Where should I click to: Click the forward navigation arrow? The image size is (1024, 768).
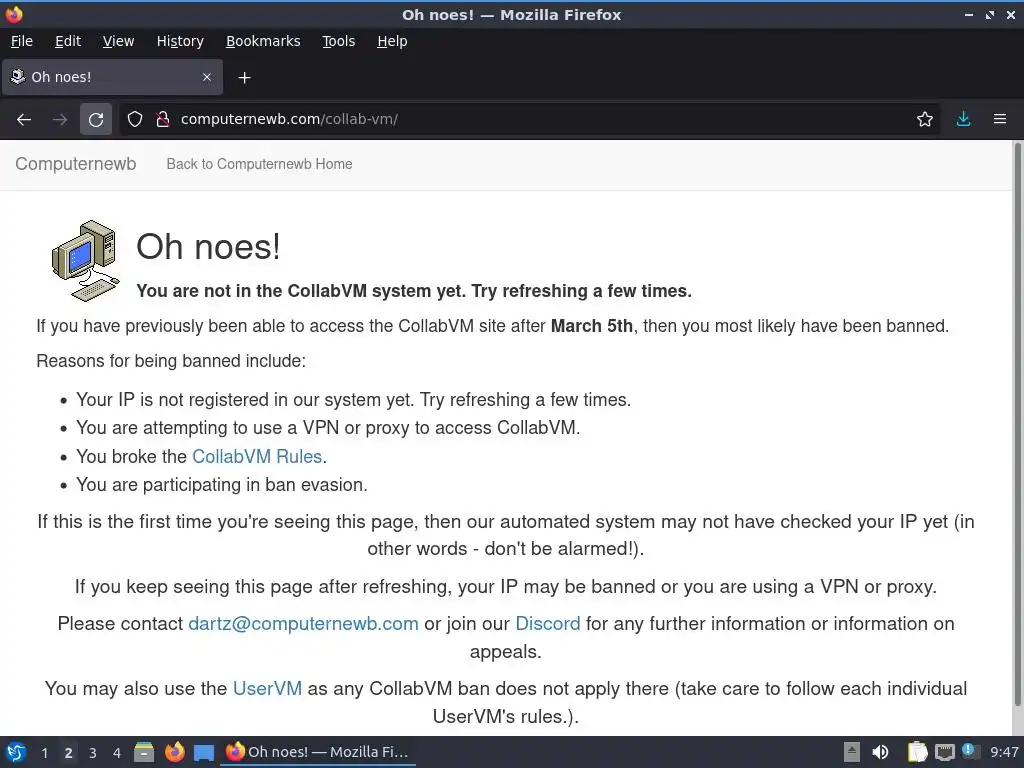click(60, 120)
